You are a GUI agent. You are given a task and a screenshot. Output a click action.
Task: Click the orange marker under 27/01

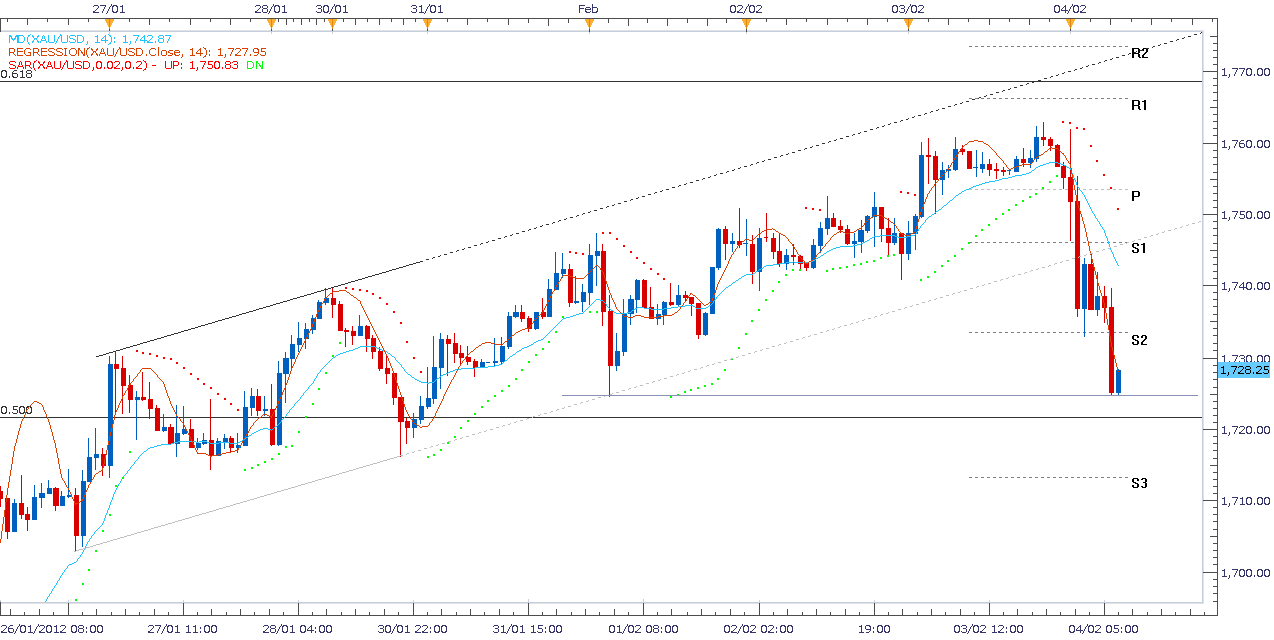108,26
